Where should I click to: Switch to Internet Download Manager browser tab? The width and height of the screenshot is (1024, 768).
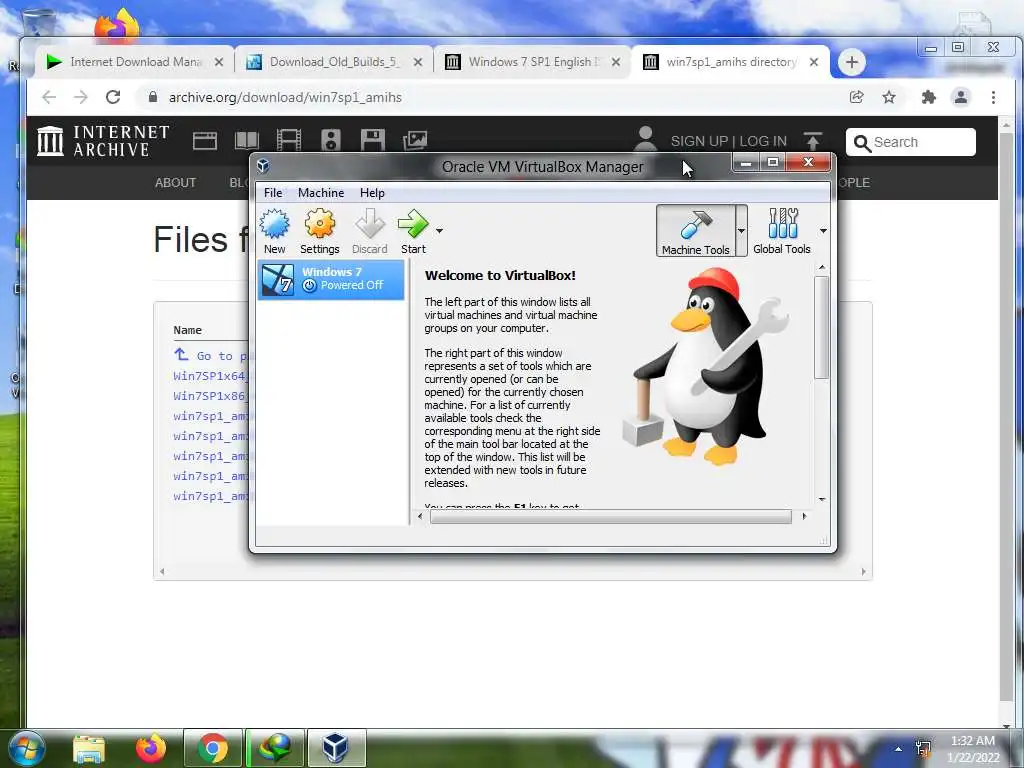(x=134, y=62)
